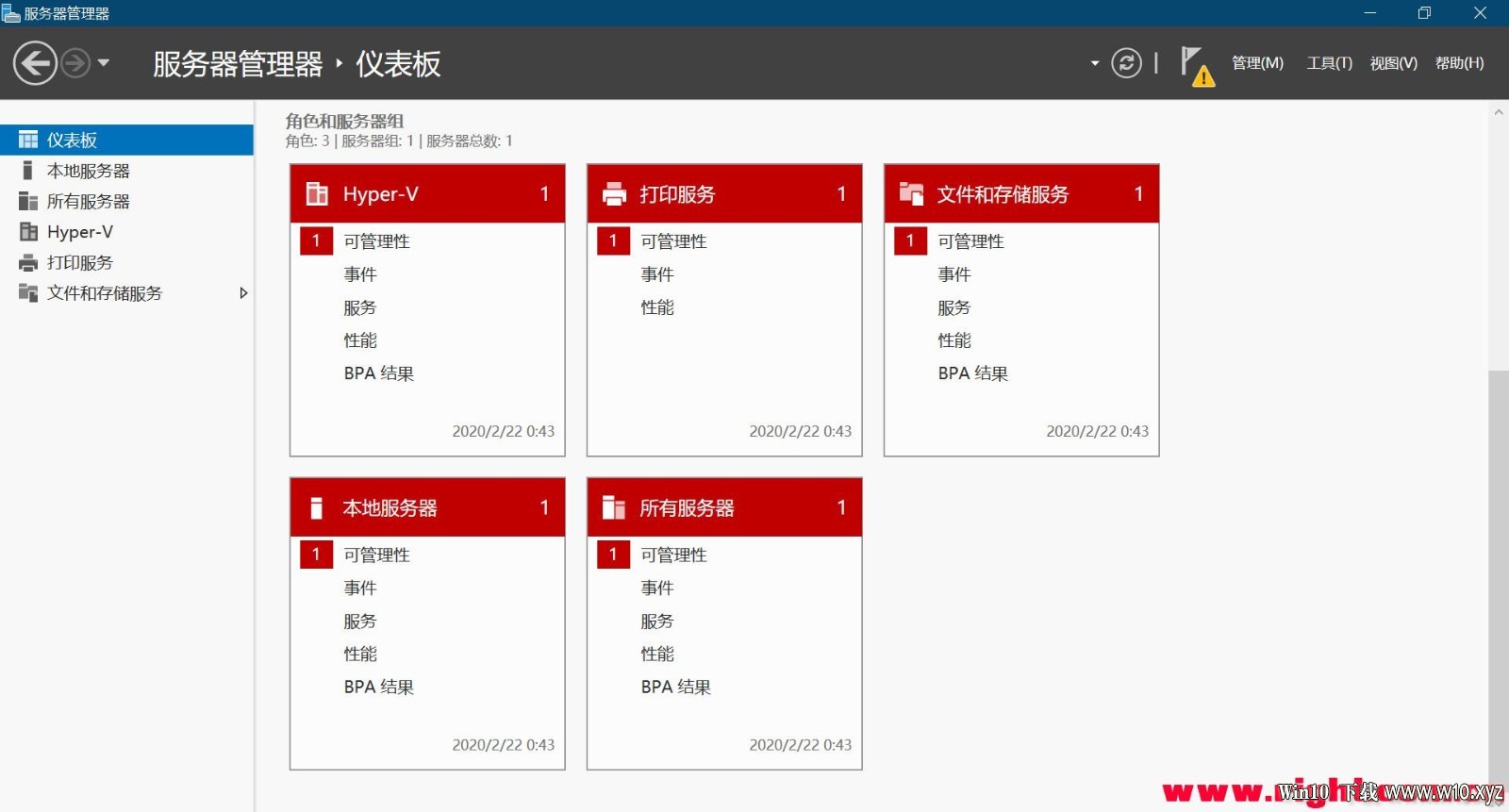Click the red alert badge in 打印服务 tile
Screen dimensions: 1509x812
point(613,241)
